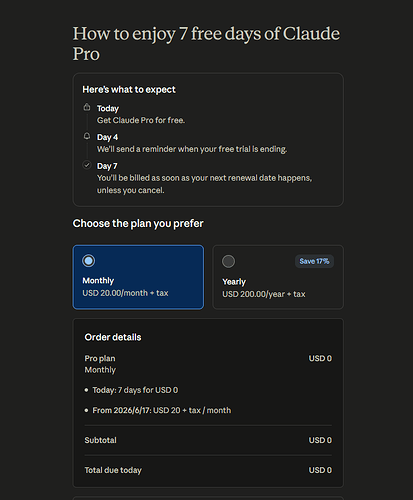Select the Yearly plan radio button
Screen dimensions: 413x500
(x=229, y=261)
